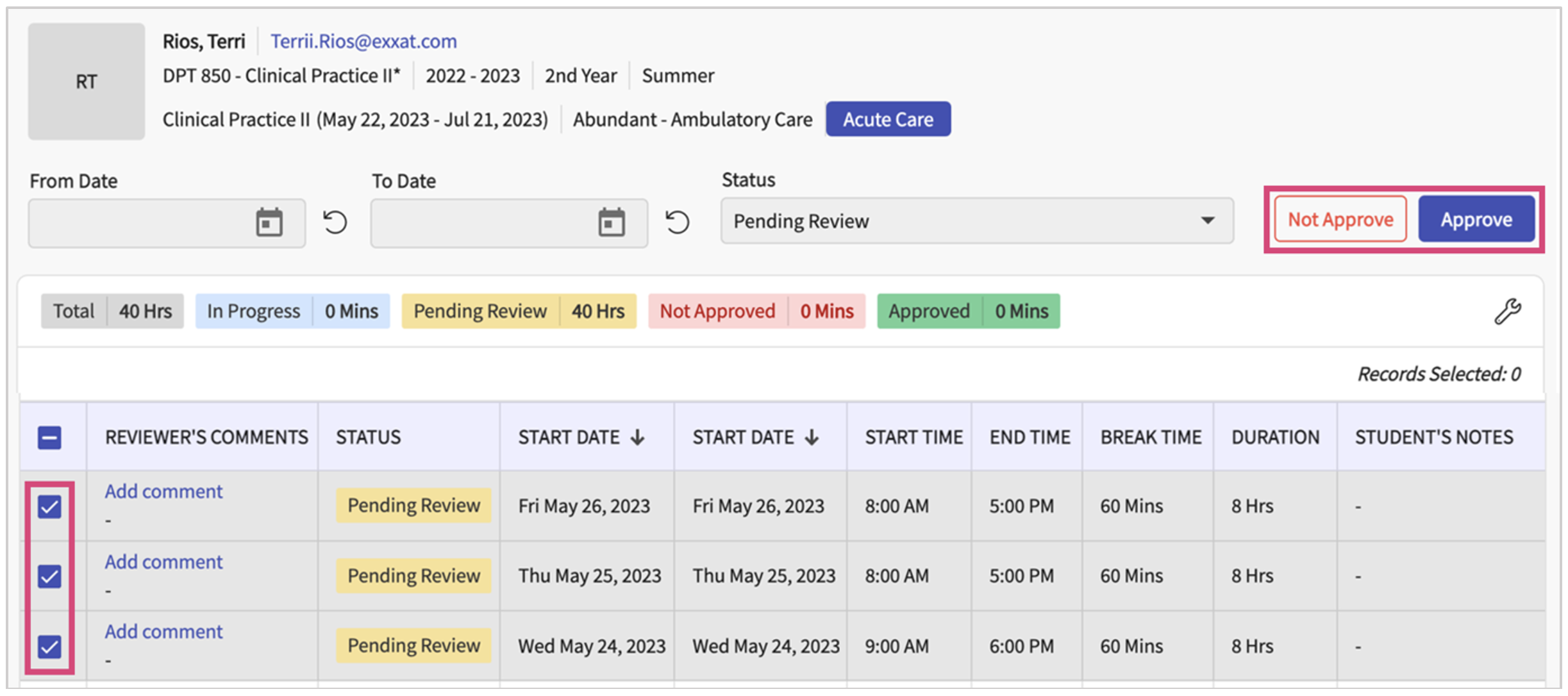Screen dimensions: 1568x696
Task: Add comment for Fri May 26 entry
Action: pyautogui.click(x=163, y=492)
